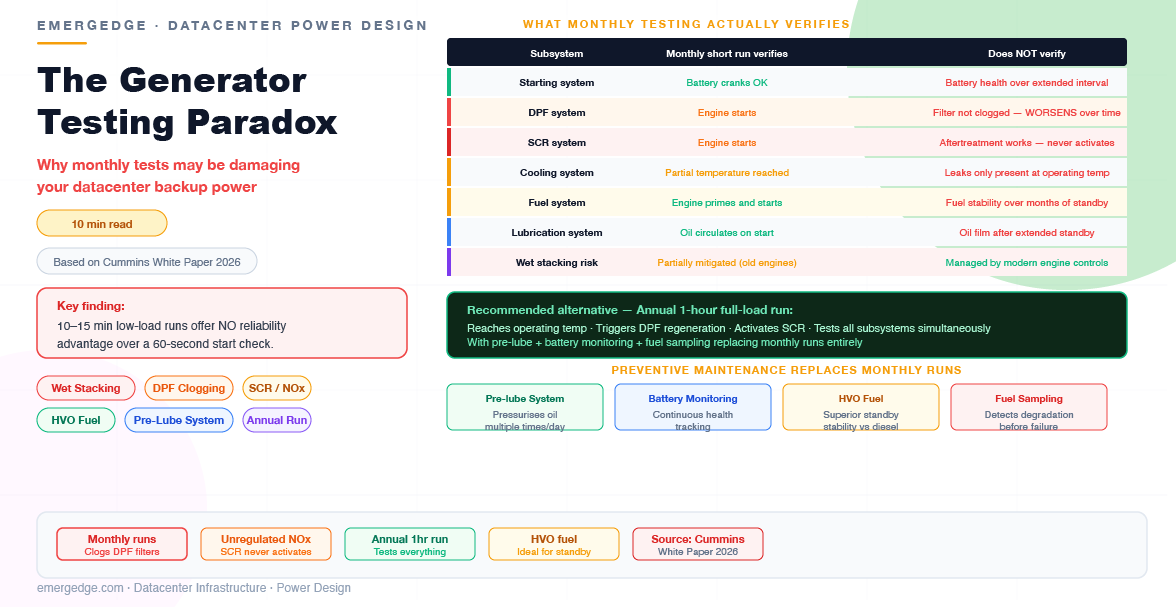Click 'PREVENTIVE MAINTENANCE REPLACES MONTHLY RUNS' heading
The width and height of the screenshot is (1176, 607).
click(x=786, y=370)
